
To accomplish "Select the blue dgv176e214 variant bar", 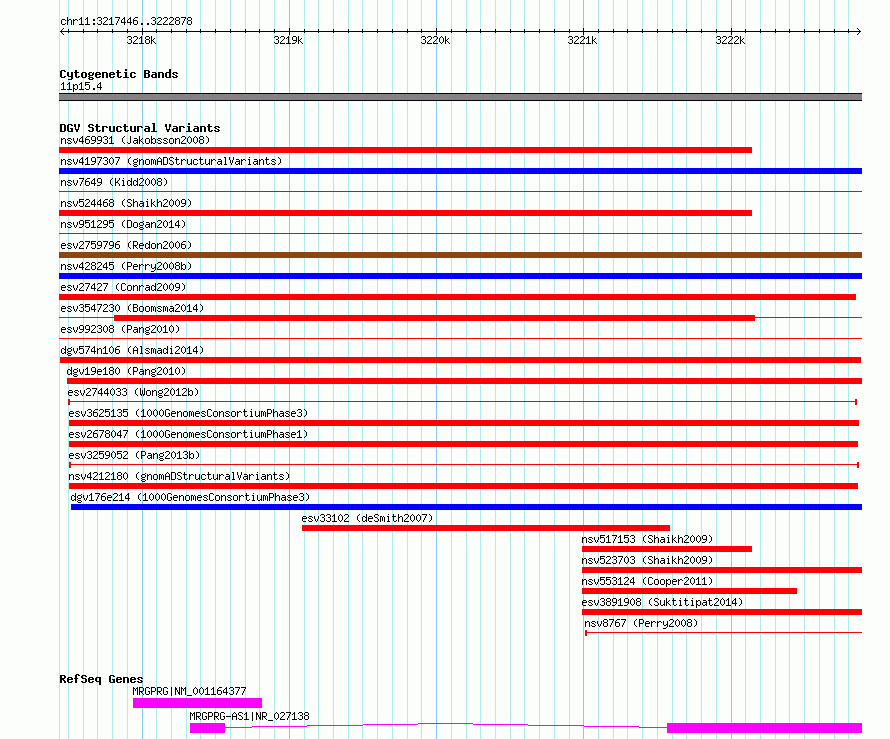I will click(x=466, y=507).
